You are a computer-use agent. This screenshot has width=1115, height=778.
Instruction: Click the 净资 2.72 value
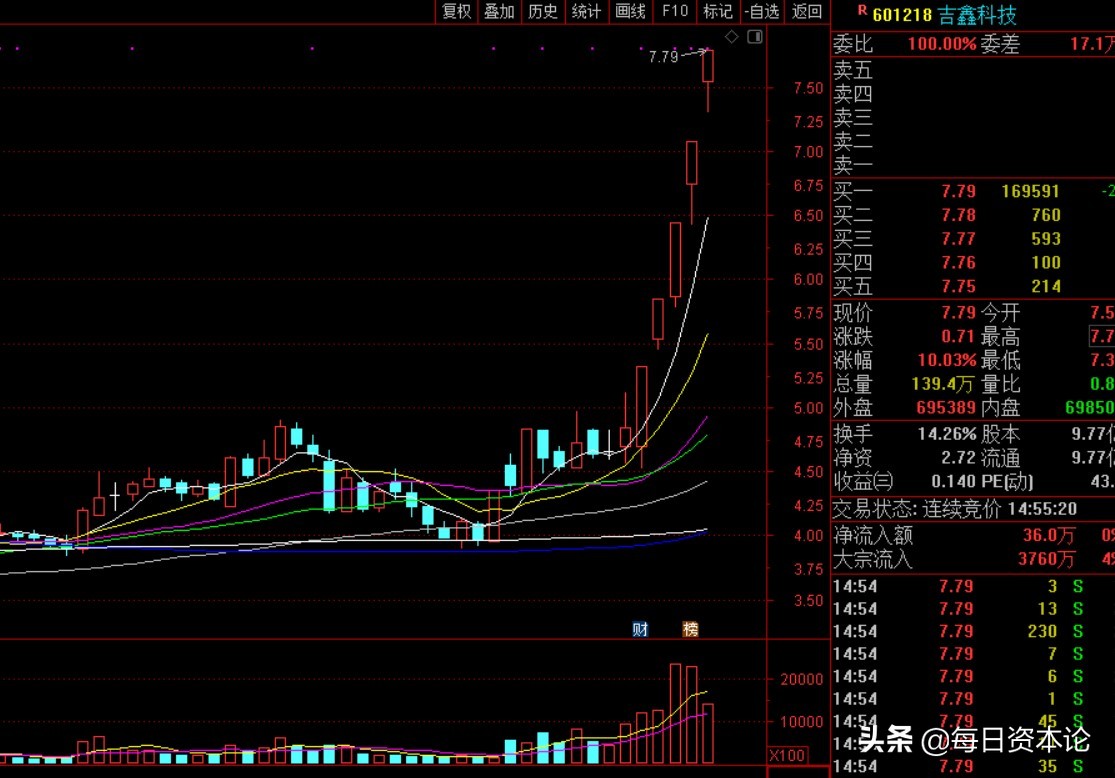pyautogui.click(x=959, y=457)
